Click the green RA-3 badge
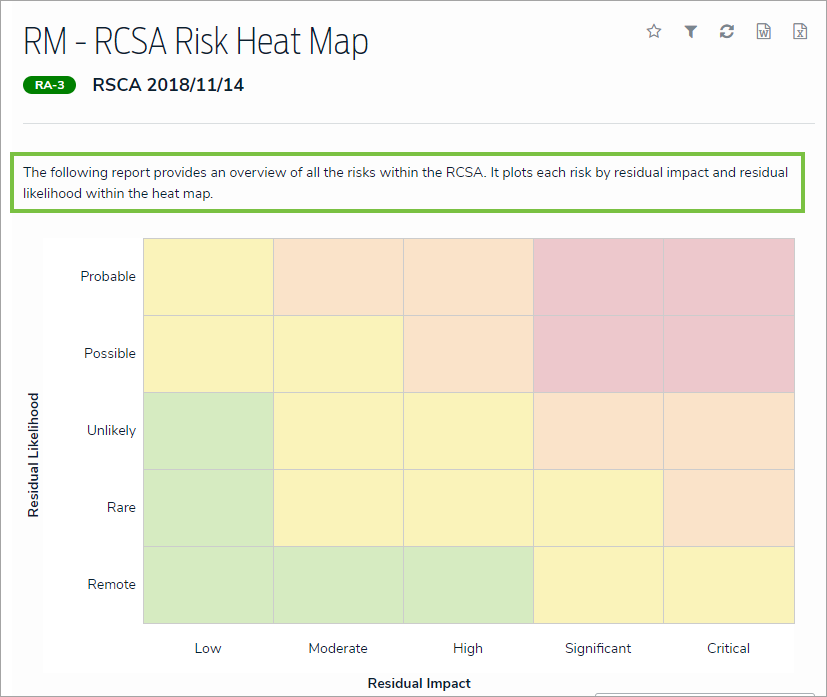Screen dimensions: 827x697 coord(50,85)
